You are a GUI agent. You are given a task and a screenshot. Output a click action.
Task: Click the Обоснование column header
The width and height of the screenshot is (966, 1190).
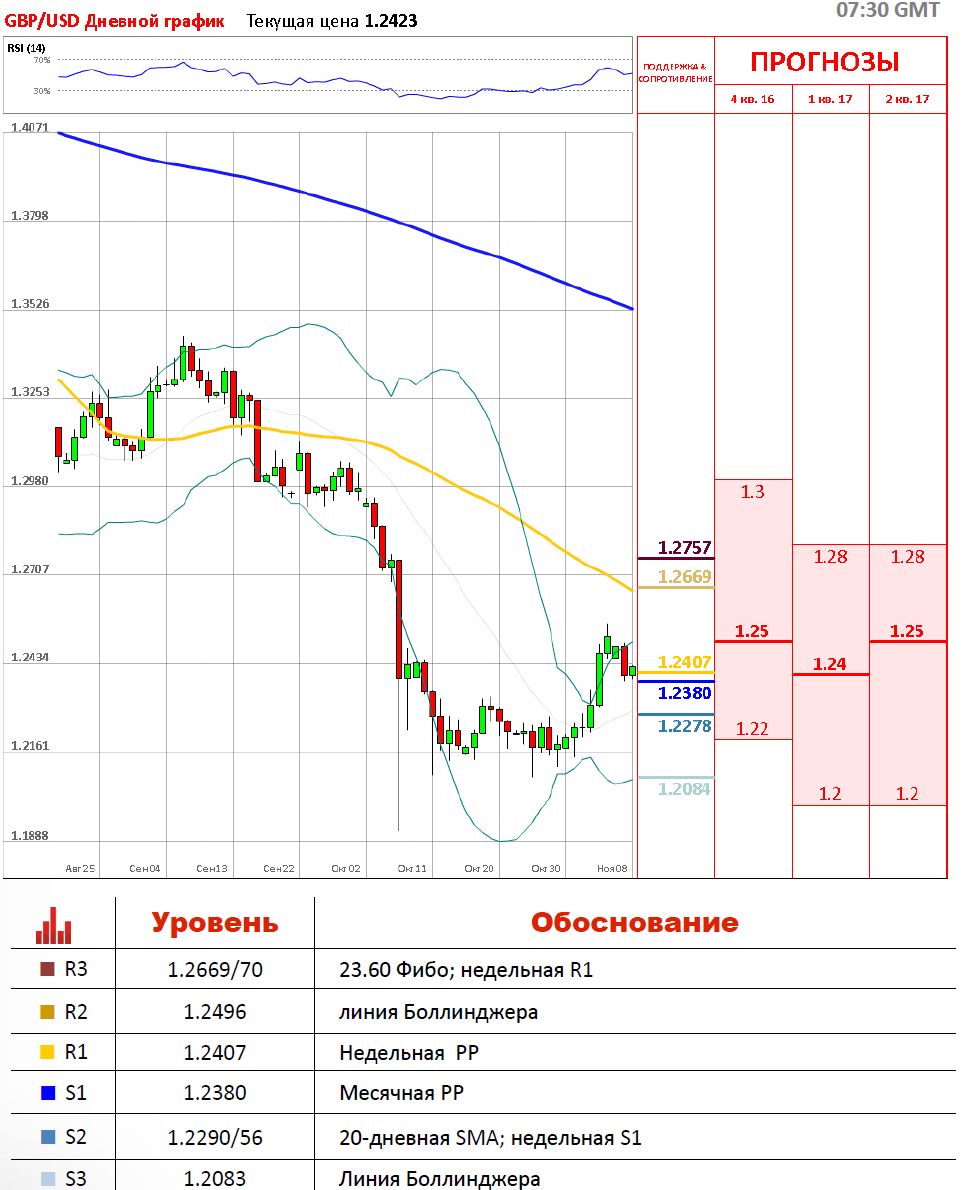coord(635,922)
